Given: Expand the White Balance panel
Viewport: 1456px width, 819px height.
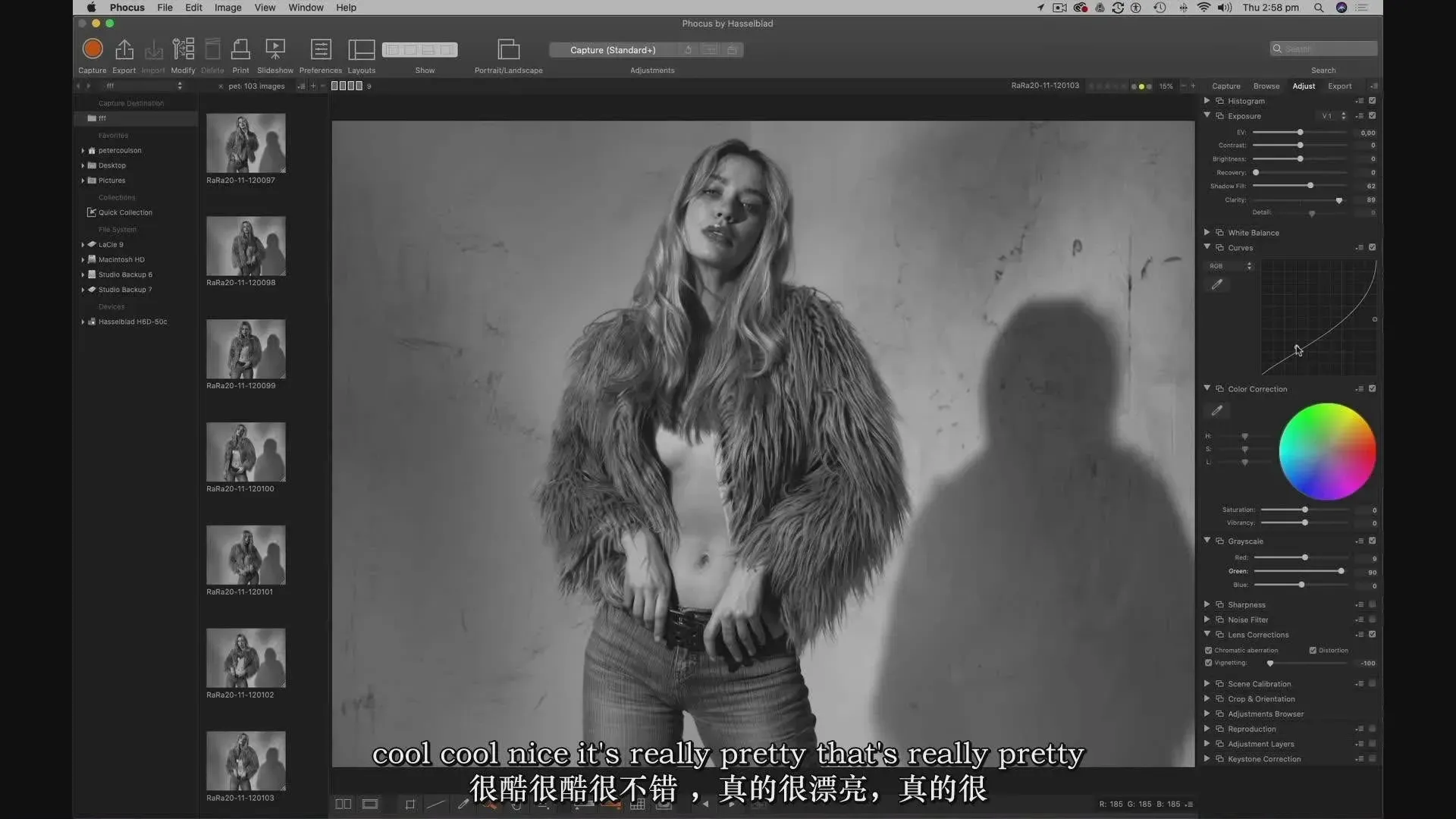Looking at the screenshot, I should coord(1207,232).
